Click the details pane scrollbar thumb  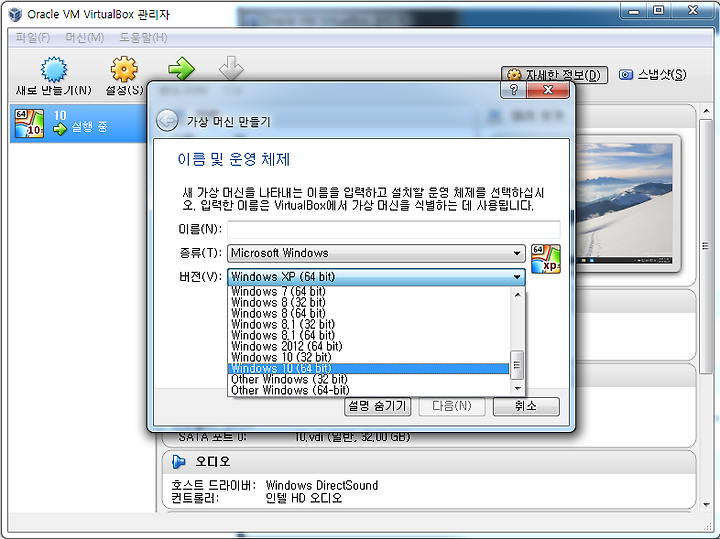pyautogui.click(x=706, y=247)
